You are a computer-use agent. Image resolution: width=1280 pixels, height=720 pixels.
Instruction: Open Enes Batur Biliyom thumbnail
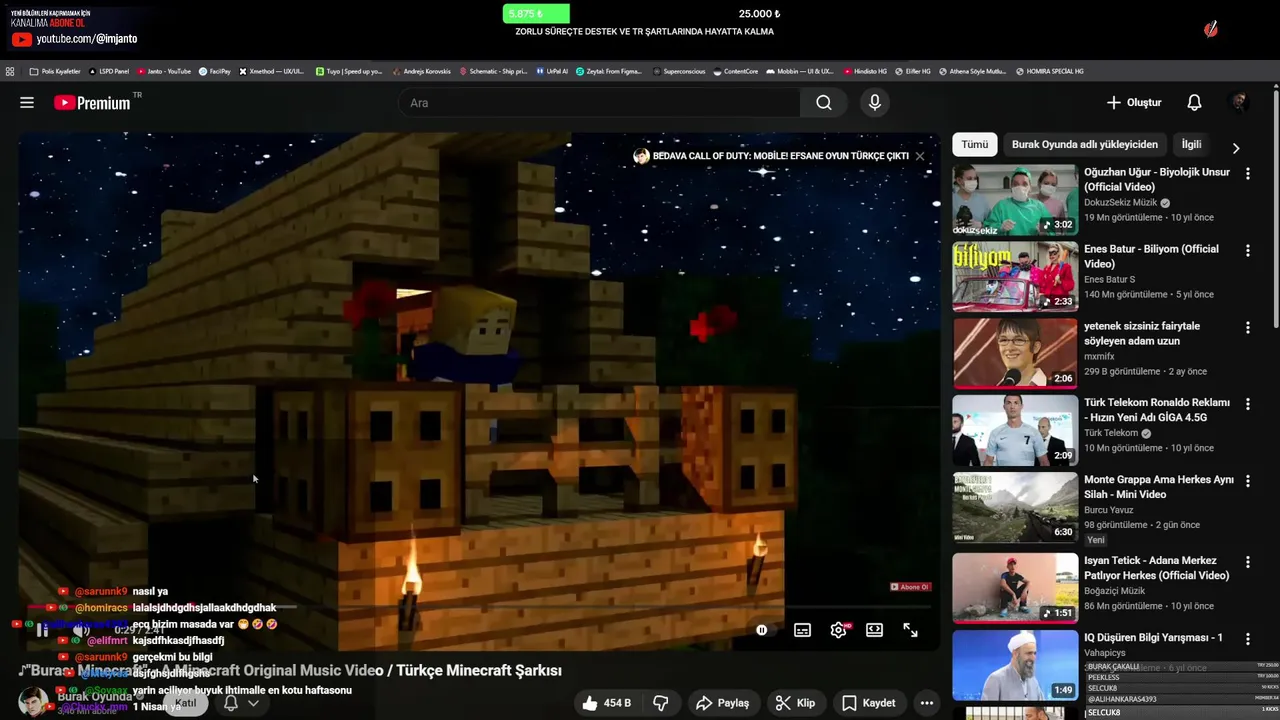tap(1015, 277)
